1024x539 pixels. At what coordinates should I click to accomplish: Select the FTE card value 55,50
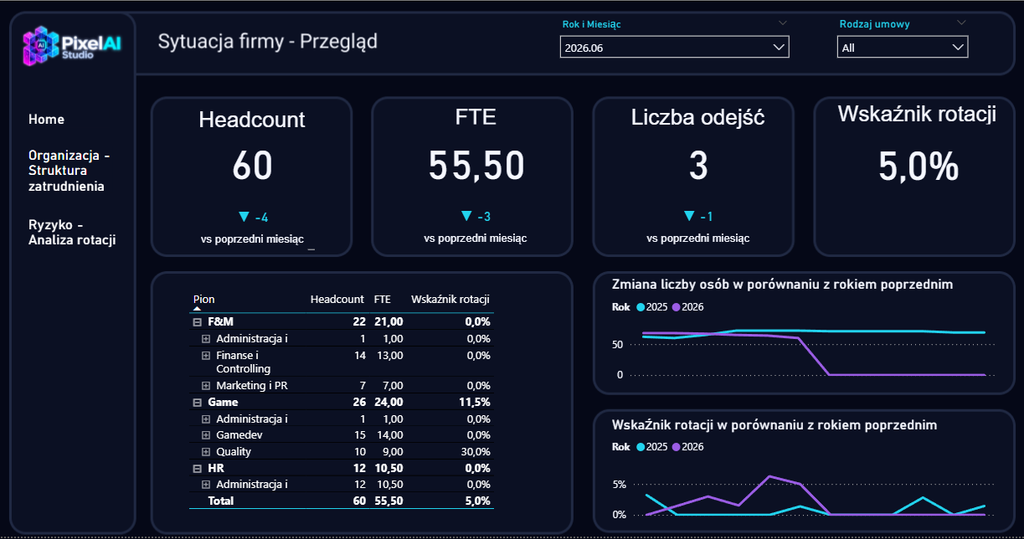[x=476, y=166]
